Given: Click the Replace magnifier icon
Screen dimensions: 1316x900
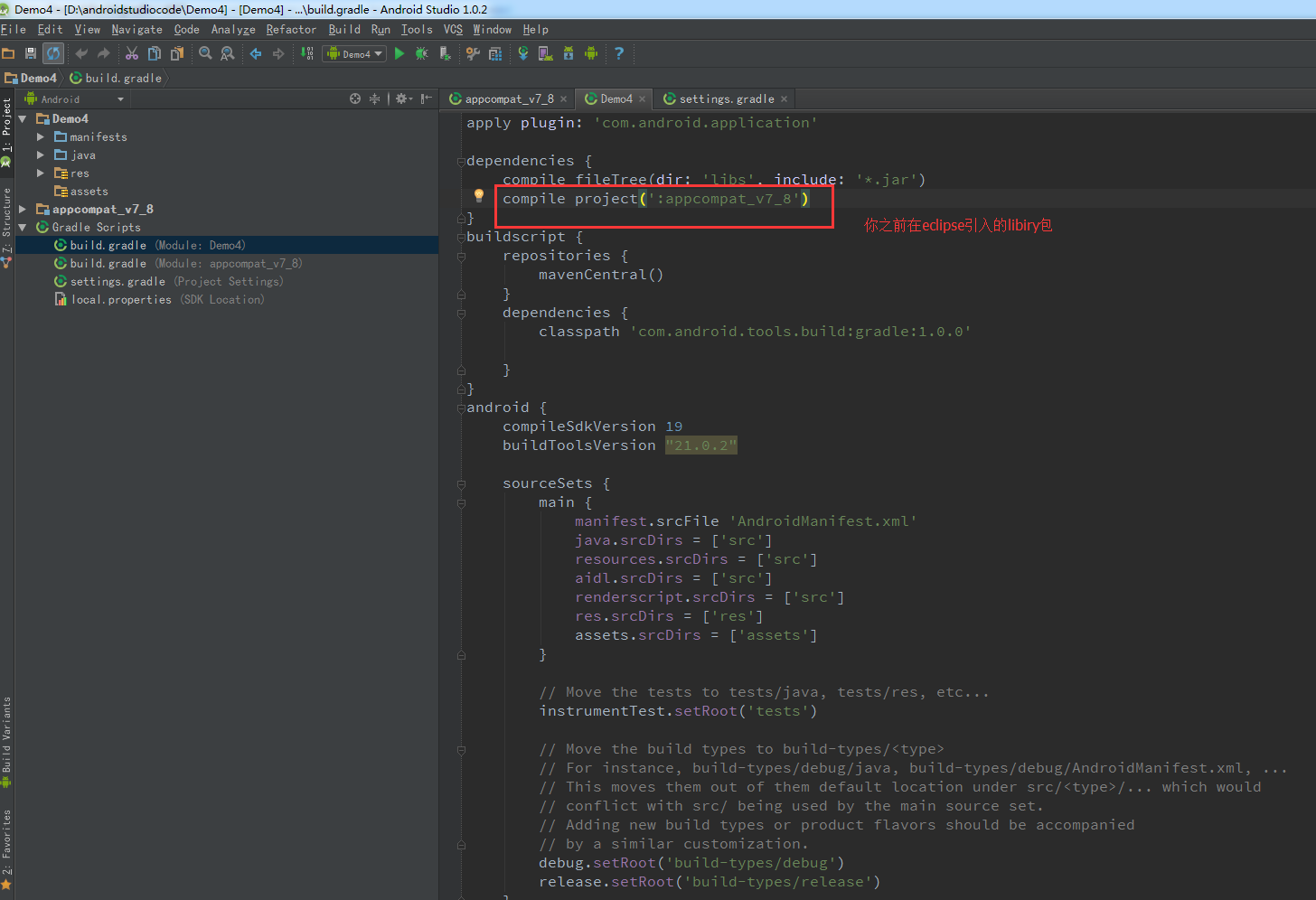Looking at the screenshot, I should click(228, 53).
